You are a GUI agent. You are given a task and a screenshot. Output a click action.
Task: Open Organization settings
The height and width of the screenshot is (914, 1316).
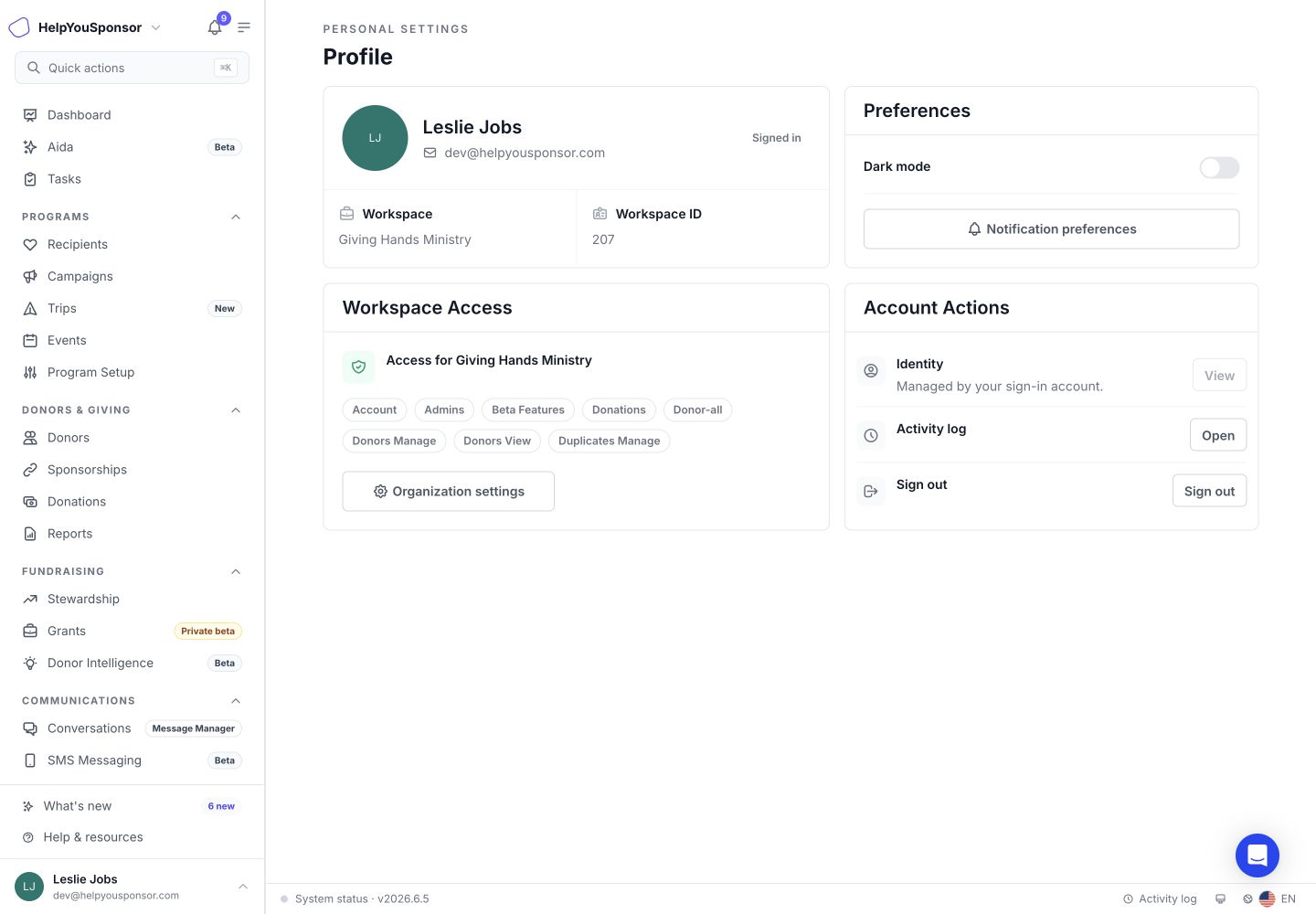click(x=448, y=492)
